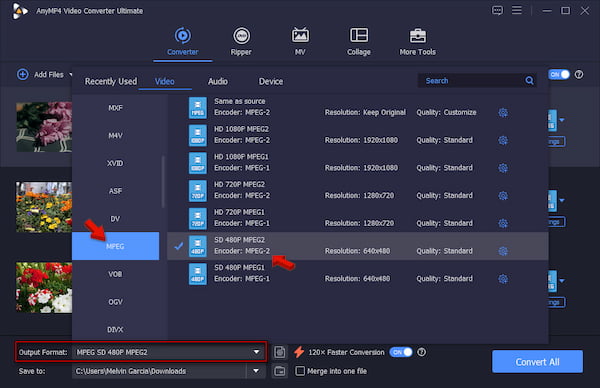Open settings gear for Same as source

(503, 112)
